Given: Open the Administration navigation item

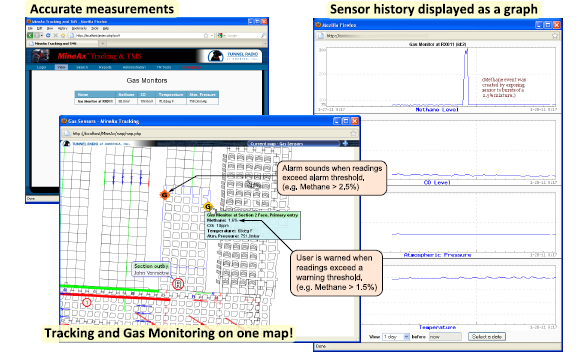Looking at the screenshot, I should click(x=134, y=67).
